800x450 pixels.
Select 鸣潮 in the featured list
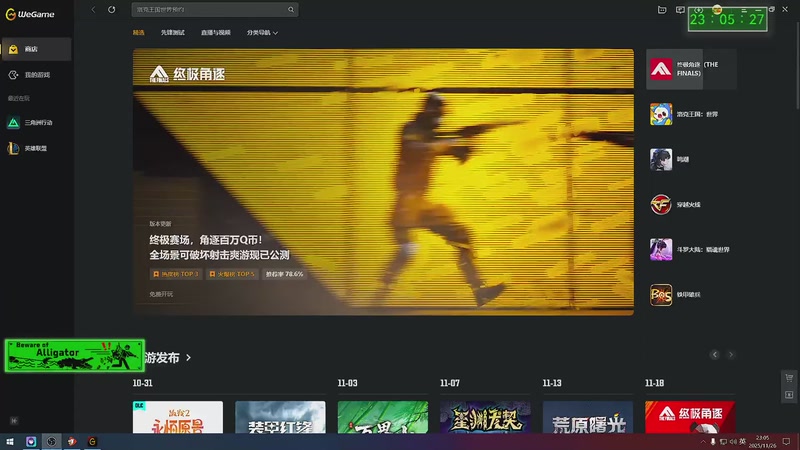tap(691, 159)
